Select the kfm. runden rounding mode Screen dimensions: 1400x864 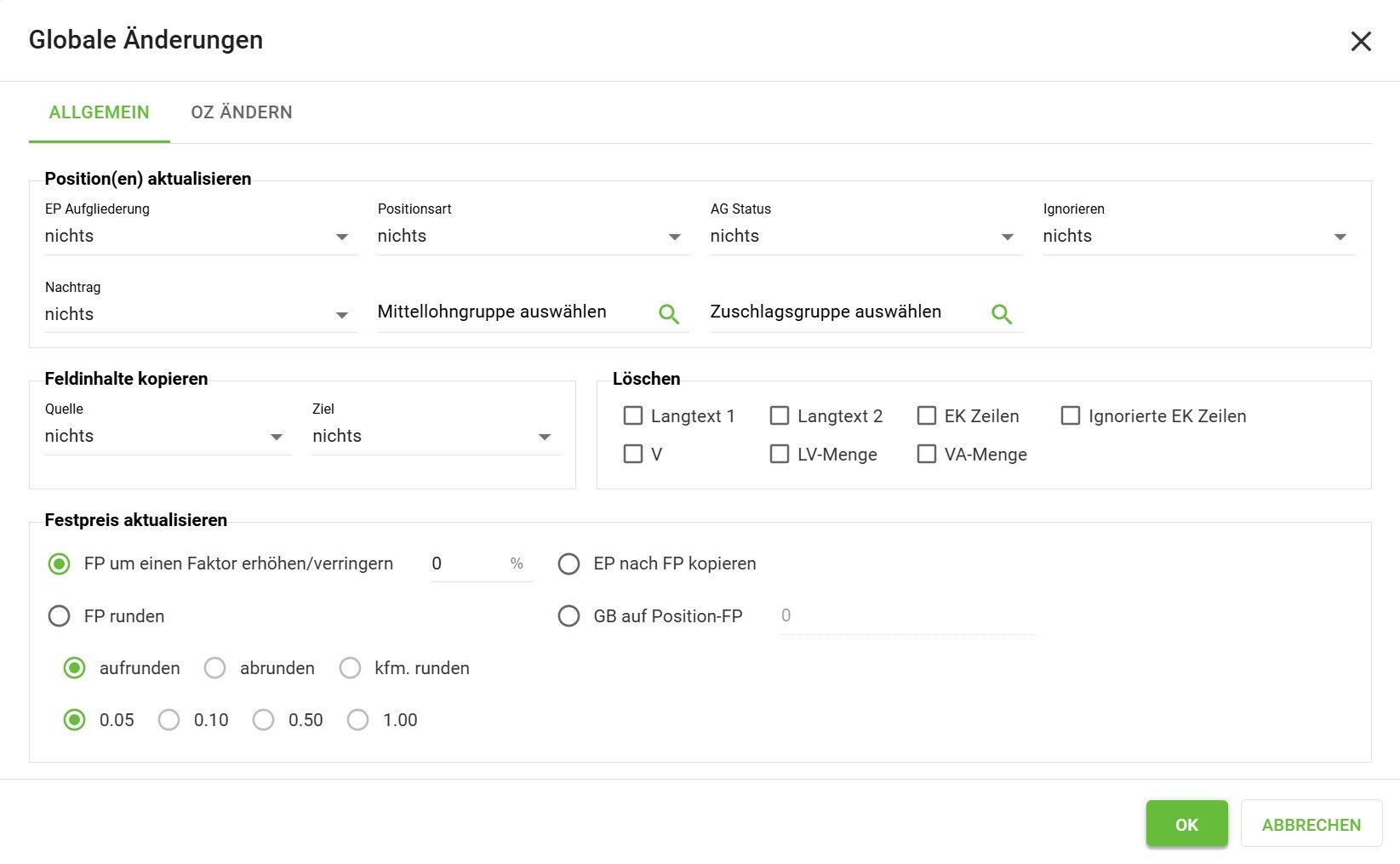click(351, 668)
